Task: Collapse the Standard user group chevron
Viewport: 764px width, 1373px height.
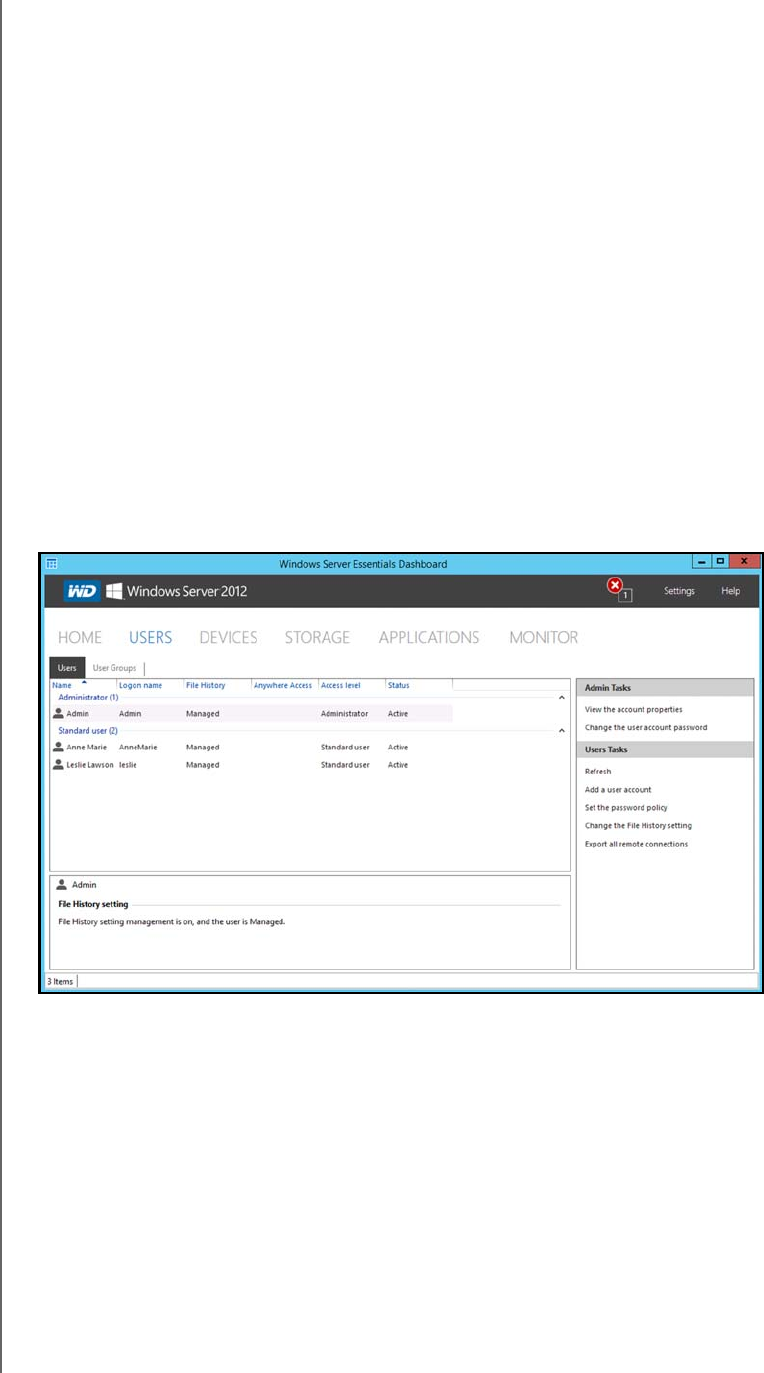Action: pyautogui.click(x=561, y=731)
